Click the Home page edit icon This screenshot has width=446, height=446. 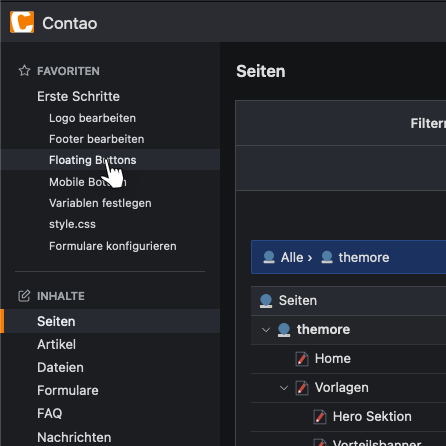(x=302, y=359)
